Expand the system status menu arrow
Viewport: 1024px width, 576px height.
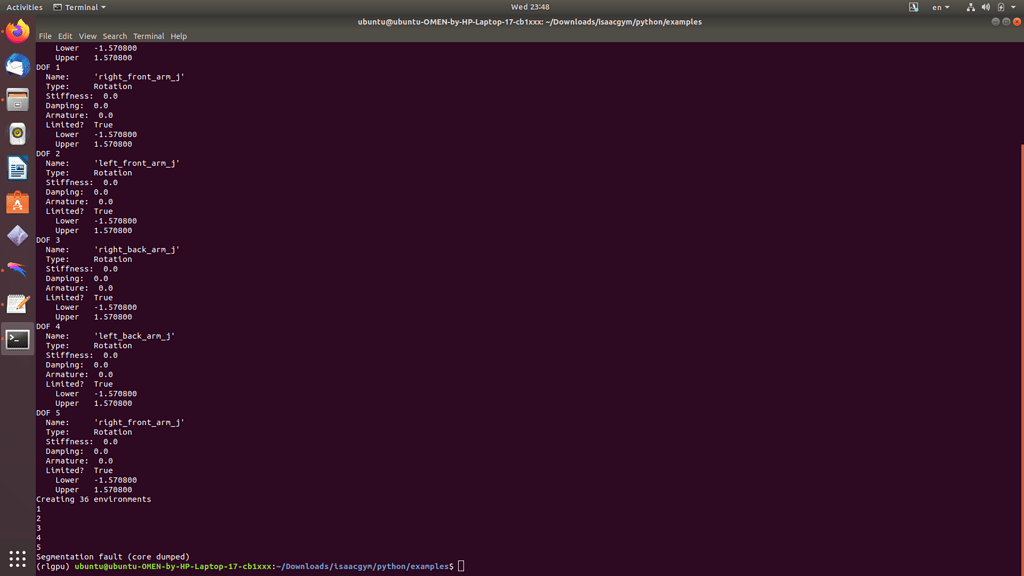coord(1013,7)
